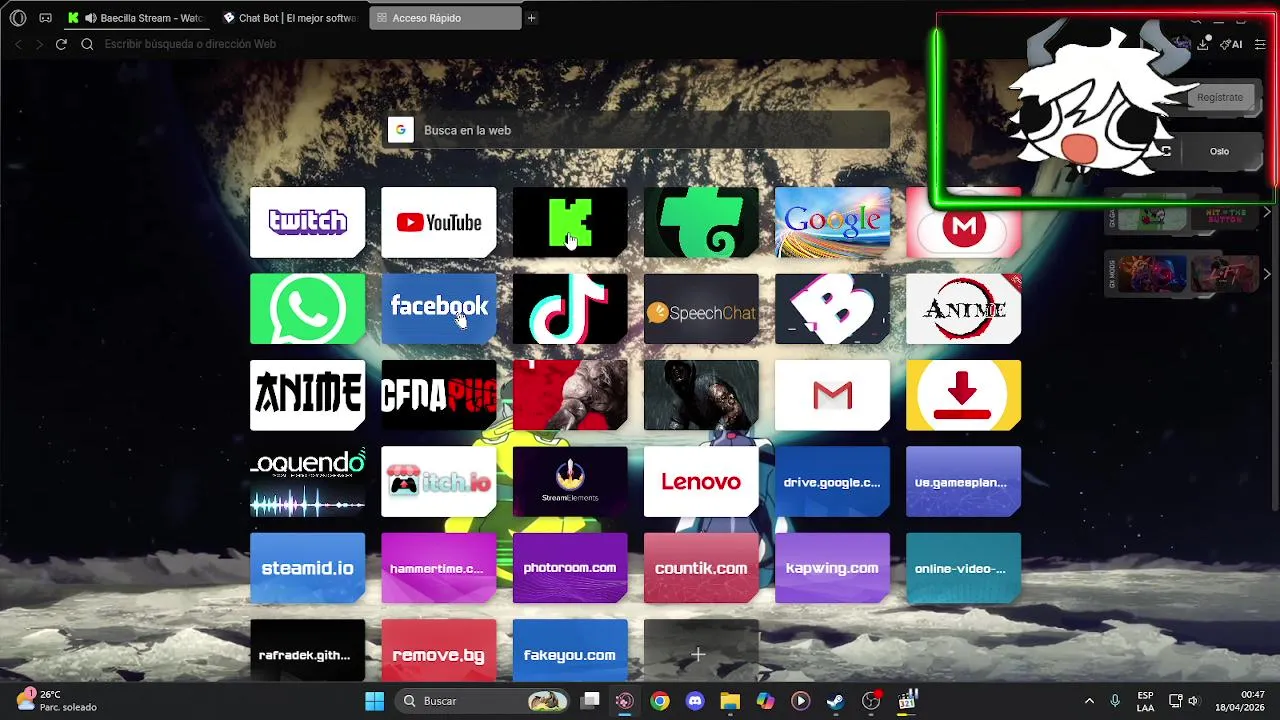Open Discord from the taskbar
1280x720 pixels.
click(695, 701)
